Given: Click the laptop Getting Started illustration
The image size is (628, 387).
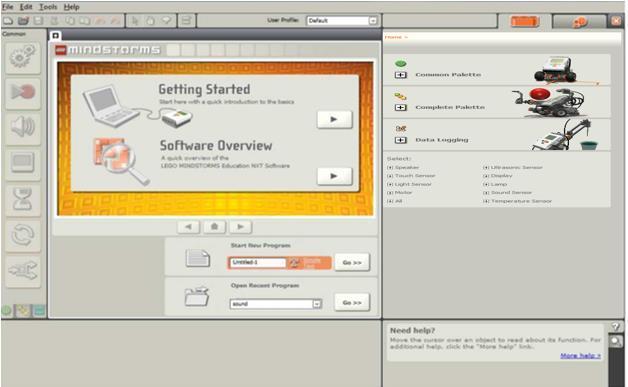Looking at the screenshot, I should pyautogui.click(x=111, y=106).
